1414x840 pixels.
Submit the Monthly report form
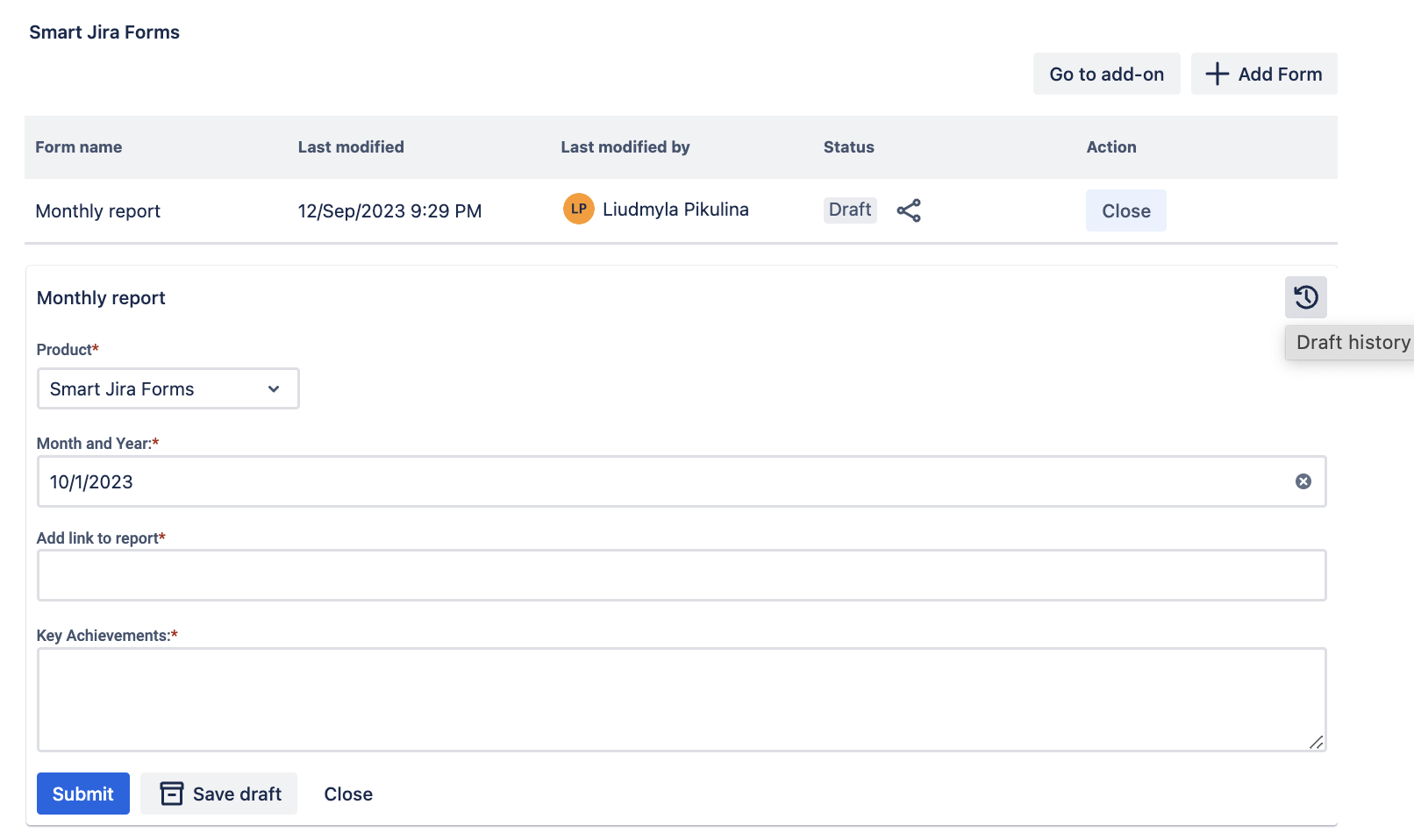pyautogui.click(x=83, y=794)
